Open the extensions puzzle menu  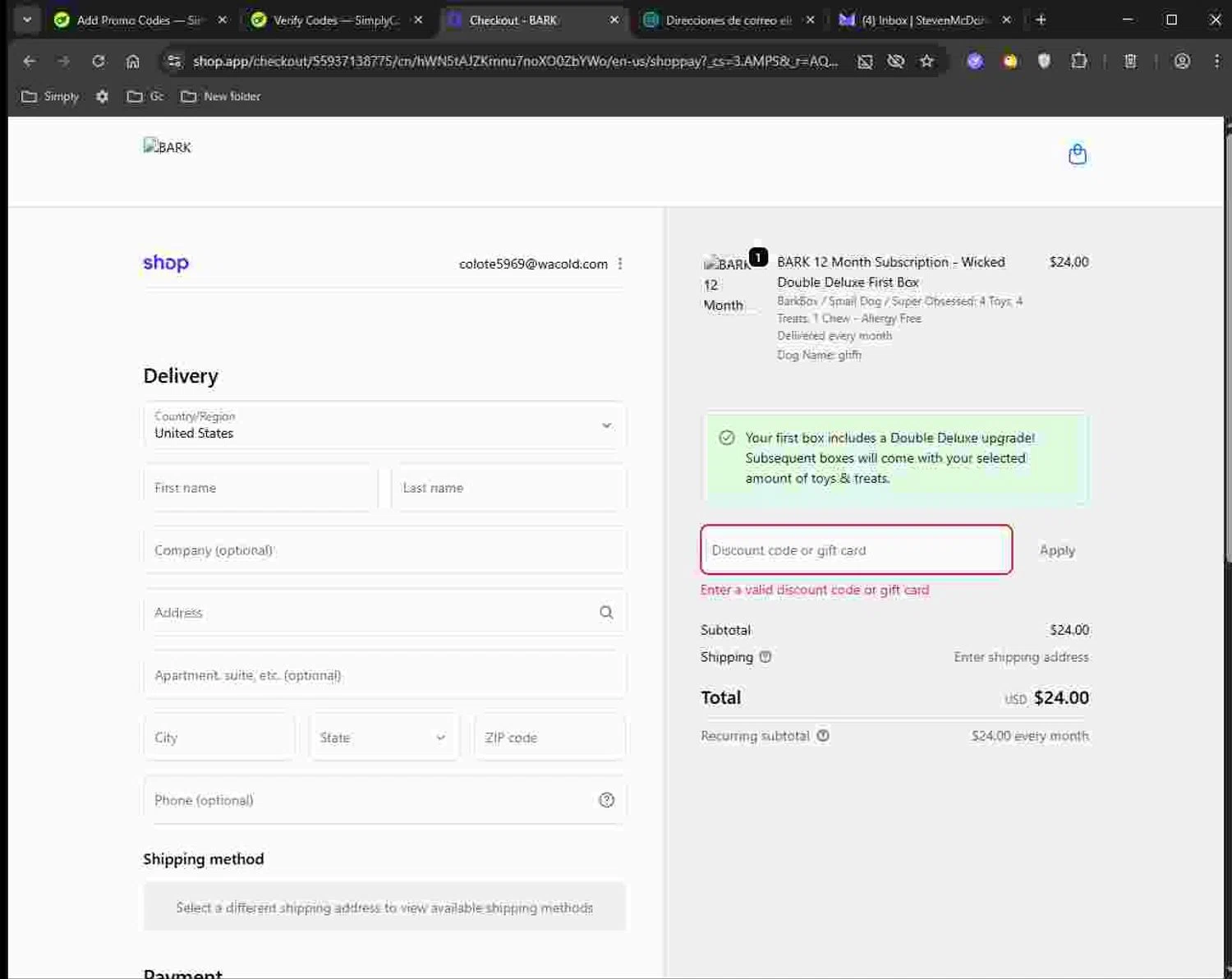(1079, 61)
